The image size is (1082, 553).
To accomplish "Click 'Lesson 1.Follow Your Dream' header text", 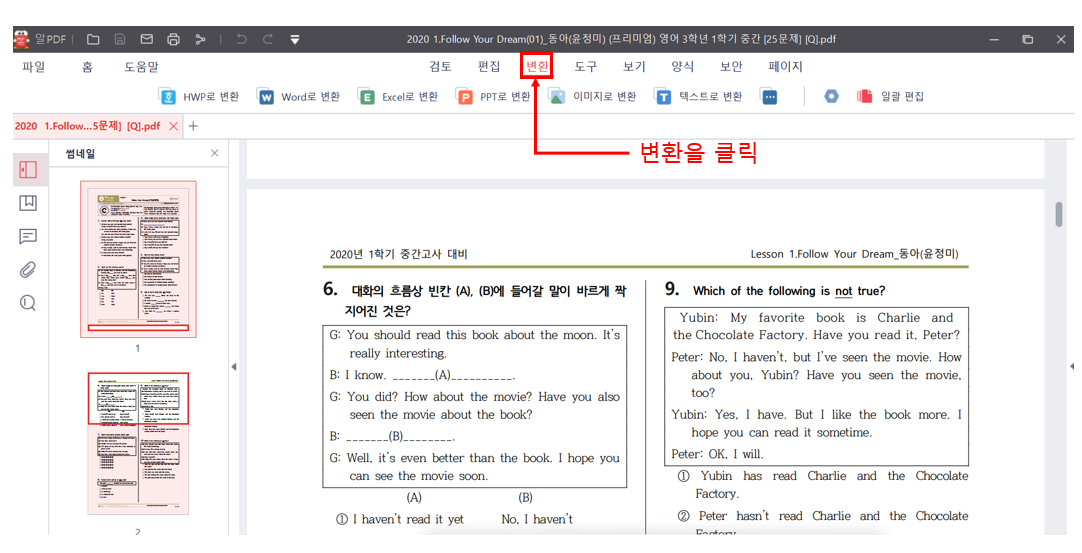I will click(823, 254).
